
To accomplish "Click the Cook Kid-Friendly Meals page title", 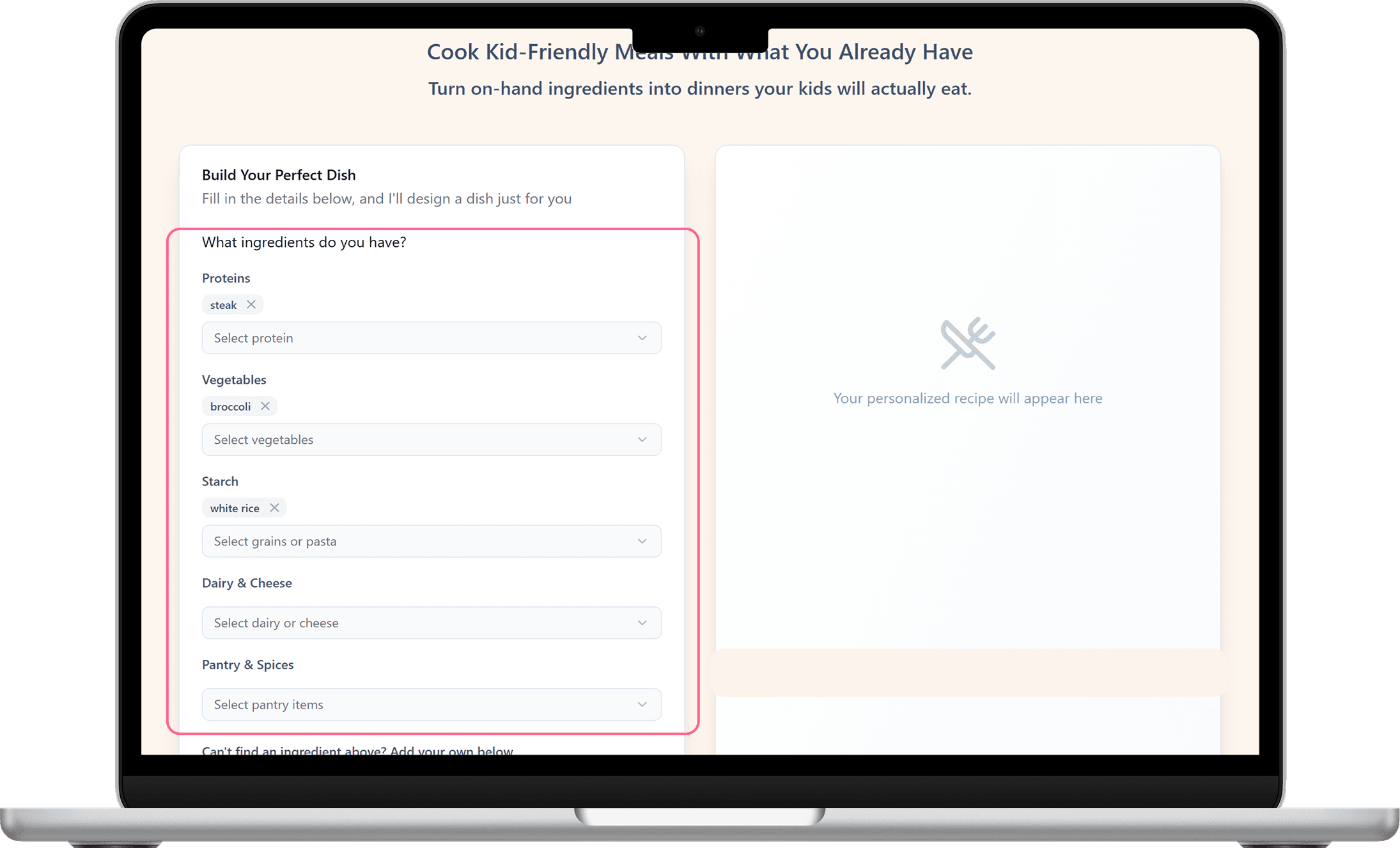I will pyautogui.click(x=699, y=52).
